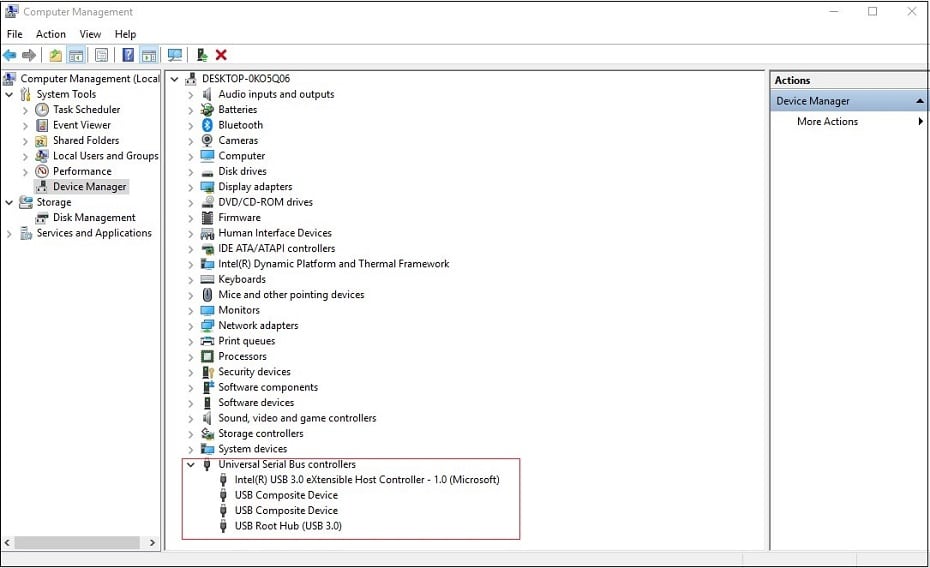Select the USB Root Hub (USB 3.0) device
This screenshot has width=930, height=568.
[288, 526]
